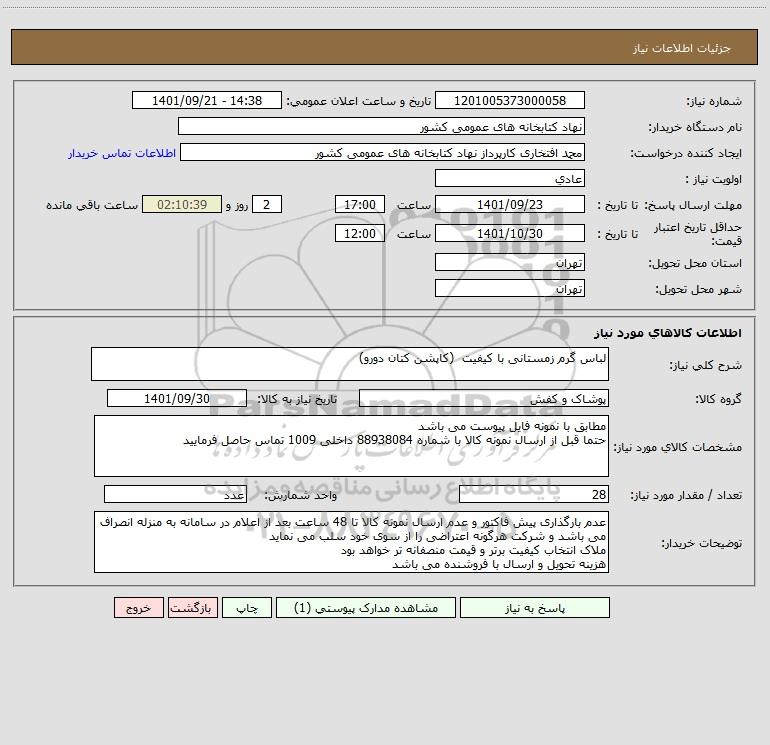Click 'جزئیات اطلاعات نیاز' header title
Screen dimensions: 770x745
[x=682, y=48]
